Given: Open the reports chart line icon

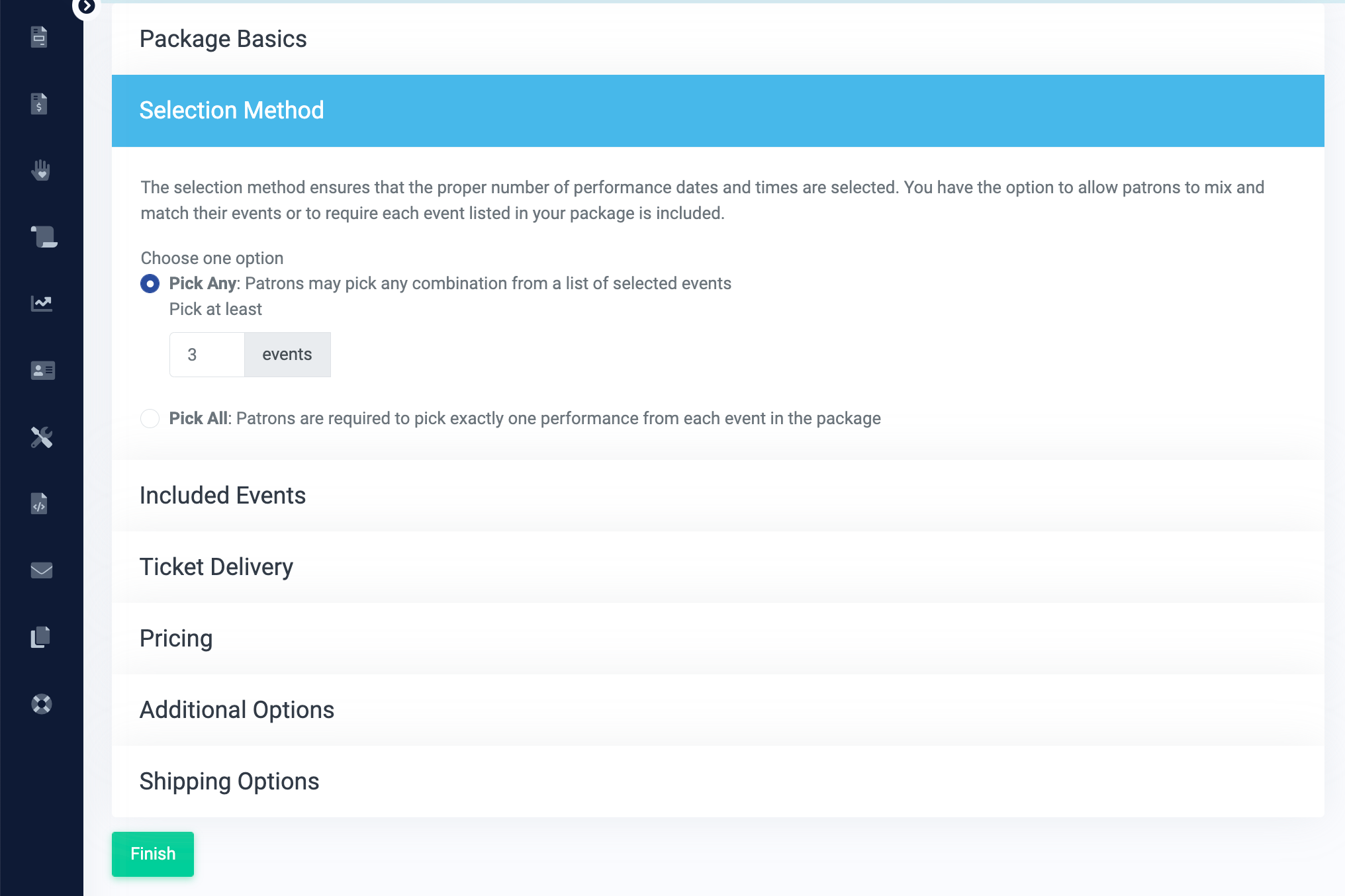Looking at the screenshot, I should tap(42, 303).
